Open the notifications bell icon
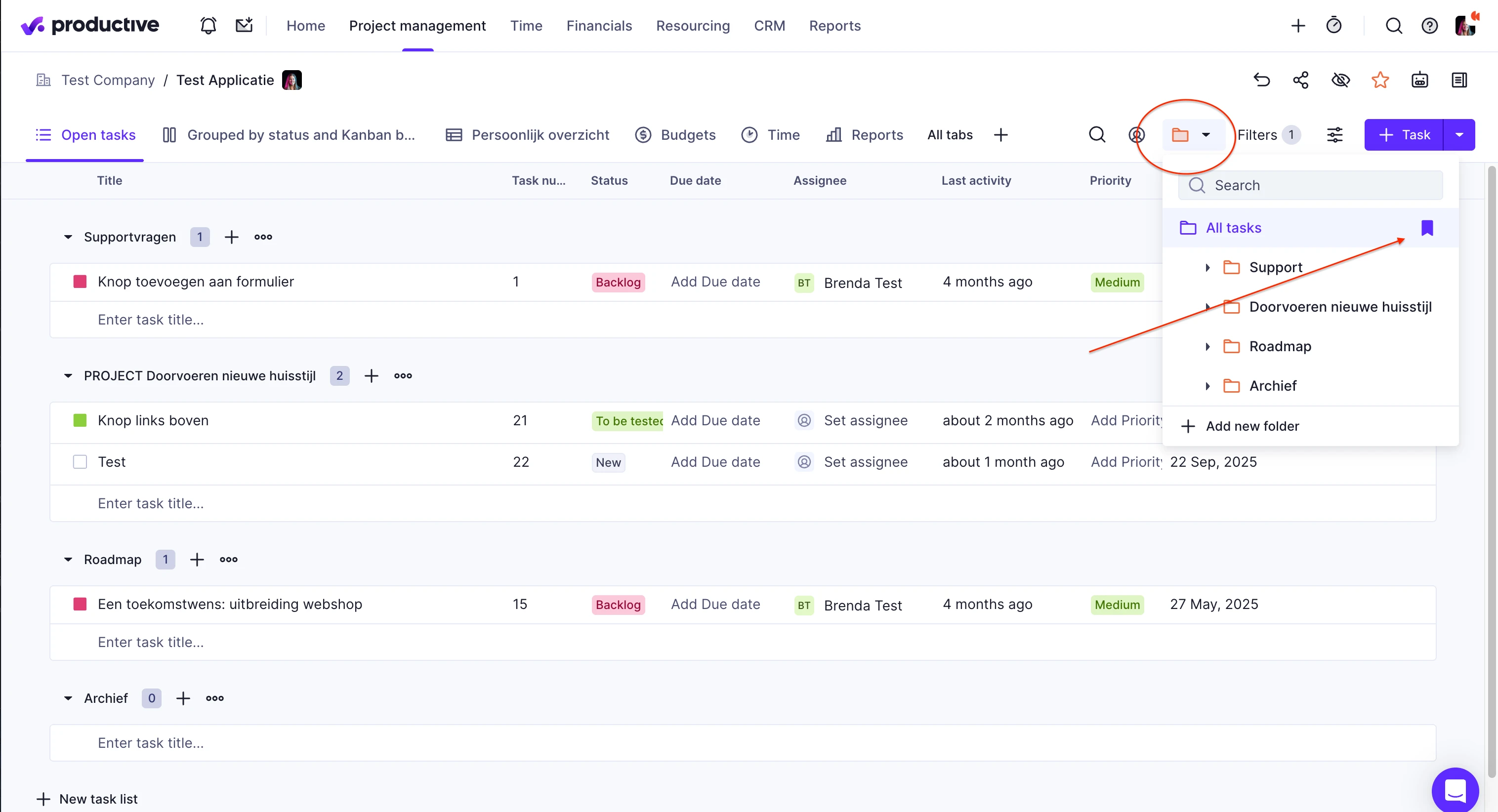 pyautogui.click(x=208, y=26)
